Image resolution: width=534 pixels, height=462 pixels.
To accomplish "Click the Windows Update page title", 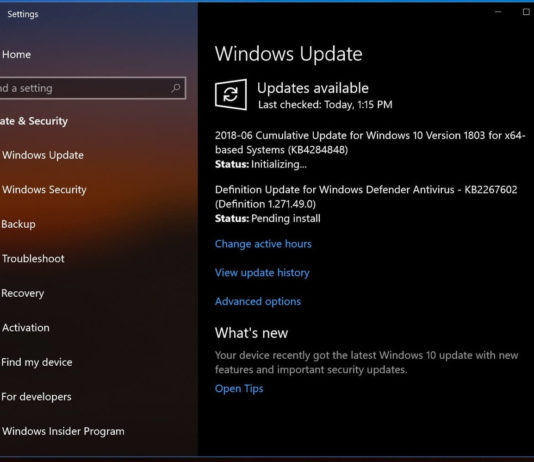I will point(288,54).
